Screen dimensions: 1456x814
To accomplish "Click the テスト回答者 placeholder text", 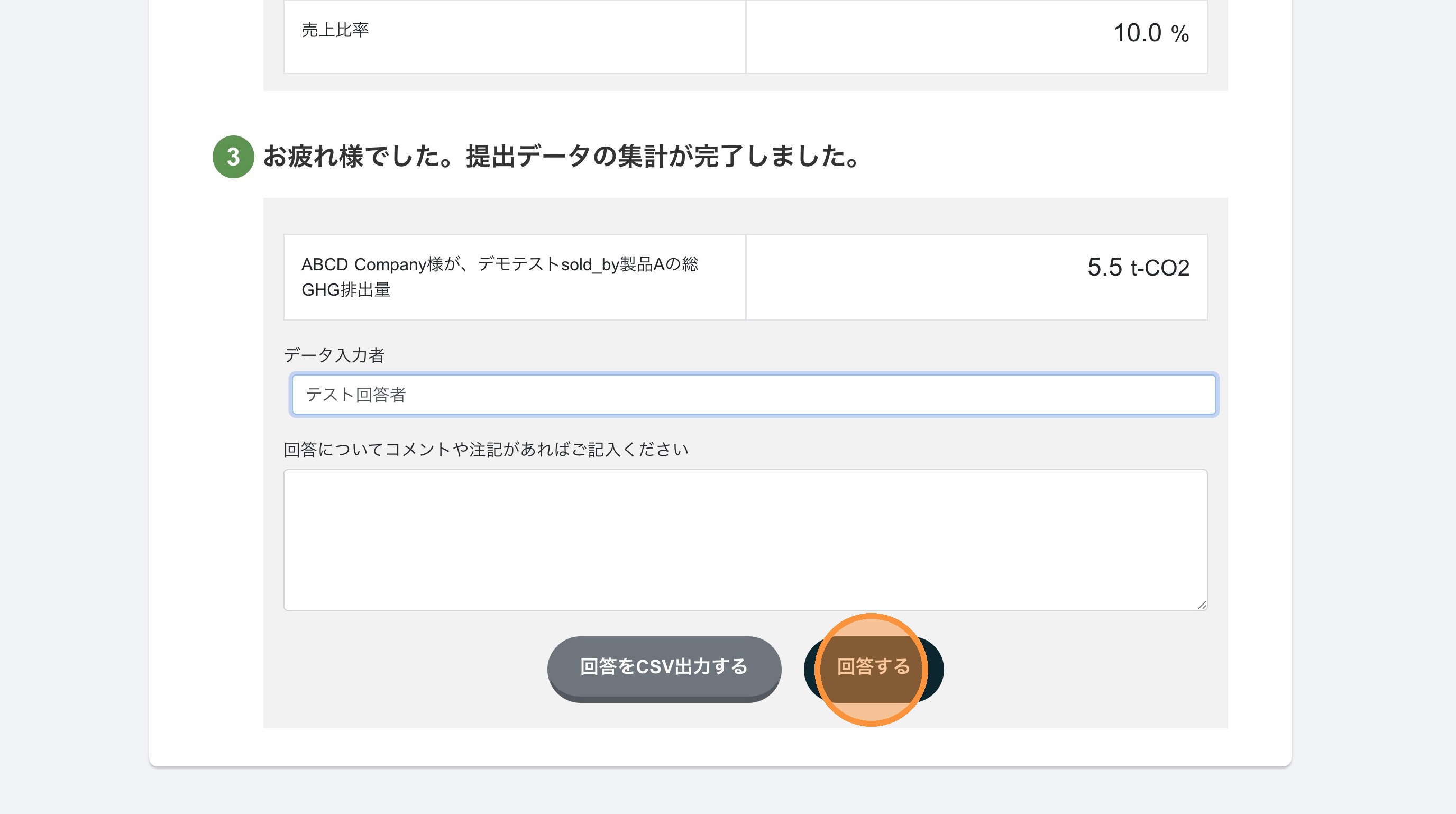I will tap(356, 395).
